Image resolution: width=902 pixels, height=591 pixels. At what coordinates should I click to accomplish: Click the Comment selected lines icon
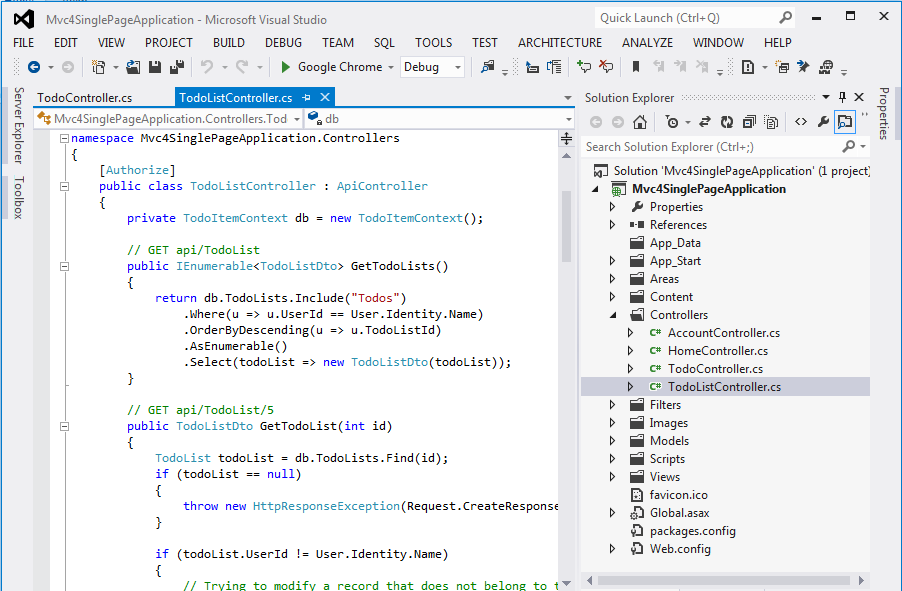pos(584,67)
